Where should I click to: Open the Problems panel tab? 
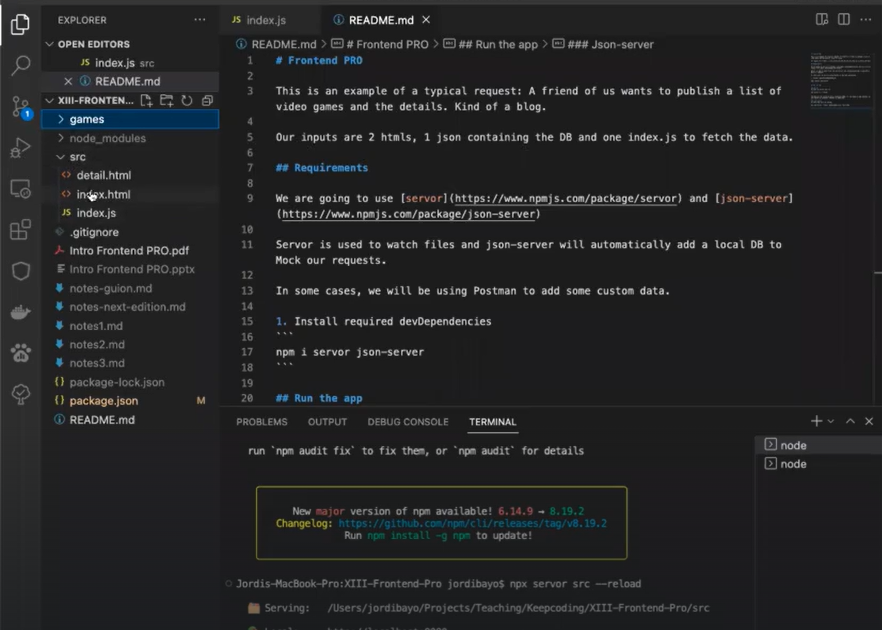click(262, 422)
